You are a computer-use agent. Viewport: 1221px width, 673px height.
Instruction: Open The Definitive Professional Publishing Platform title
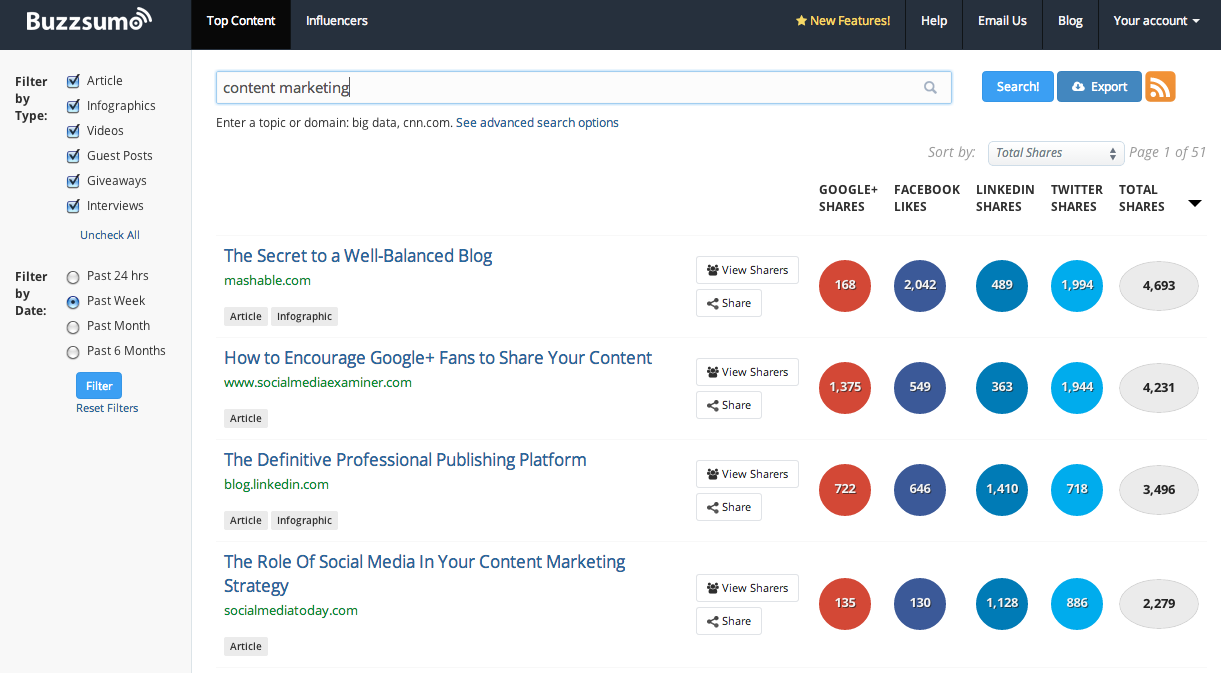(x=405, y=460)
